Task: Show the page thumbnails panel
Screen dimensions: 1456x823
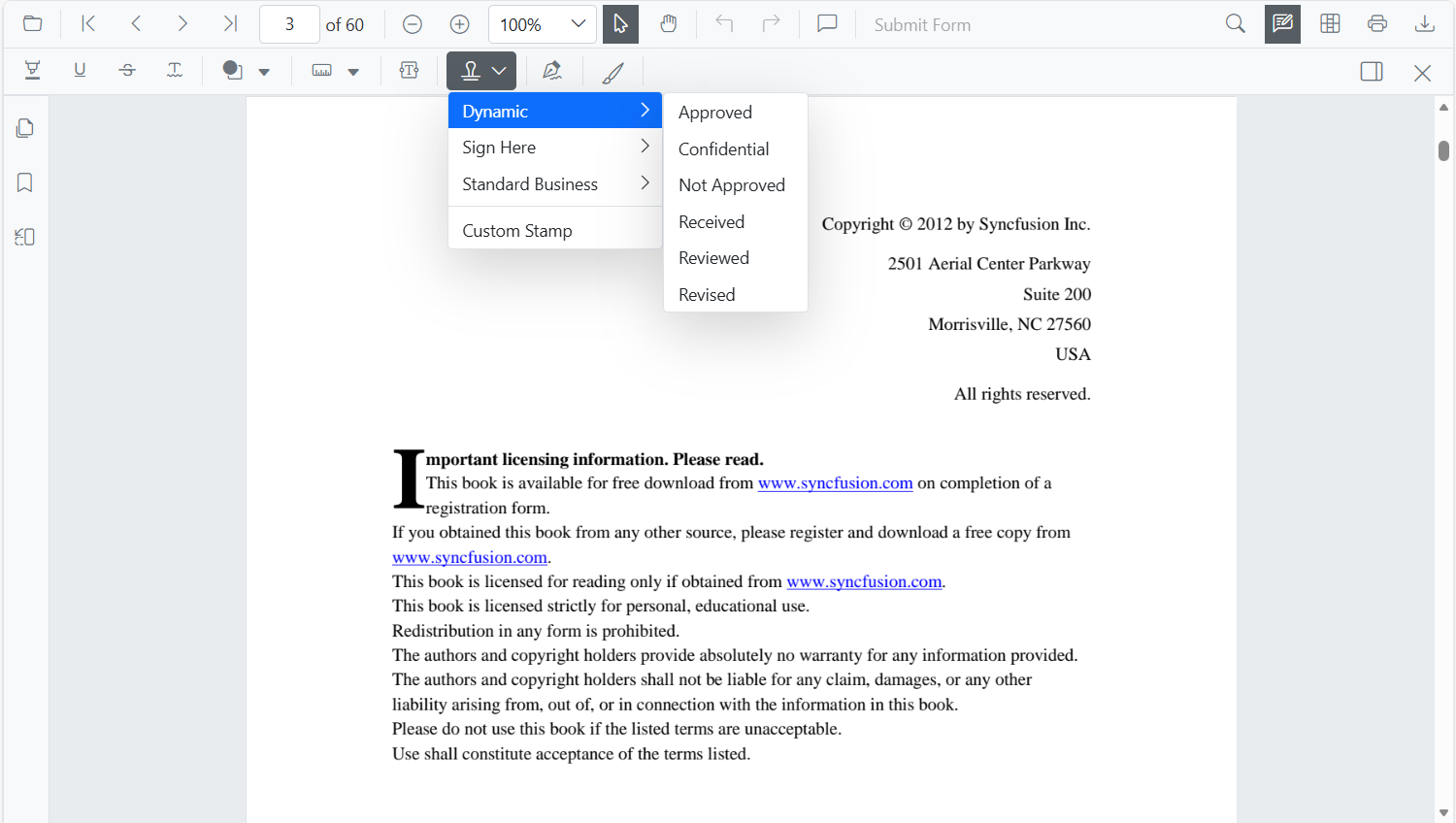Action: point(23,127)
